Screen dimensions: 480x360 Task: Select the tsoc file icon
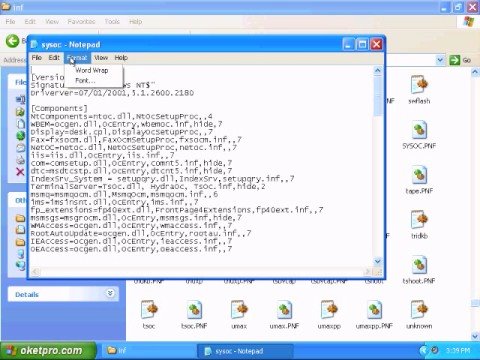(149, 310)
